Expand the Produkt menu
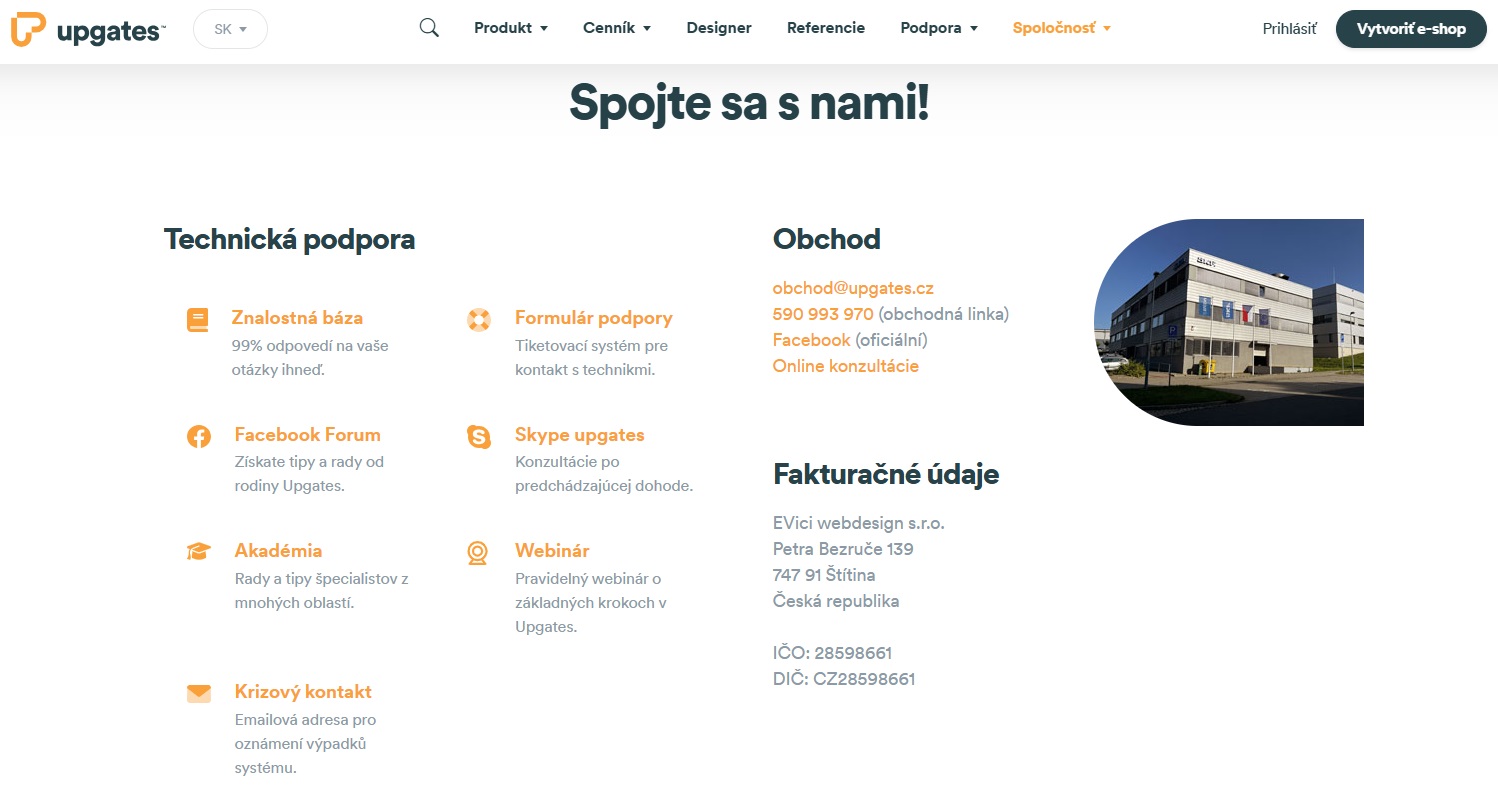The image size is (1498, 812). [511, 28]
